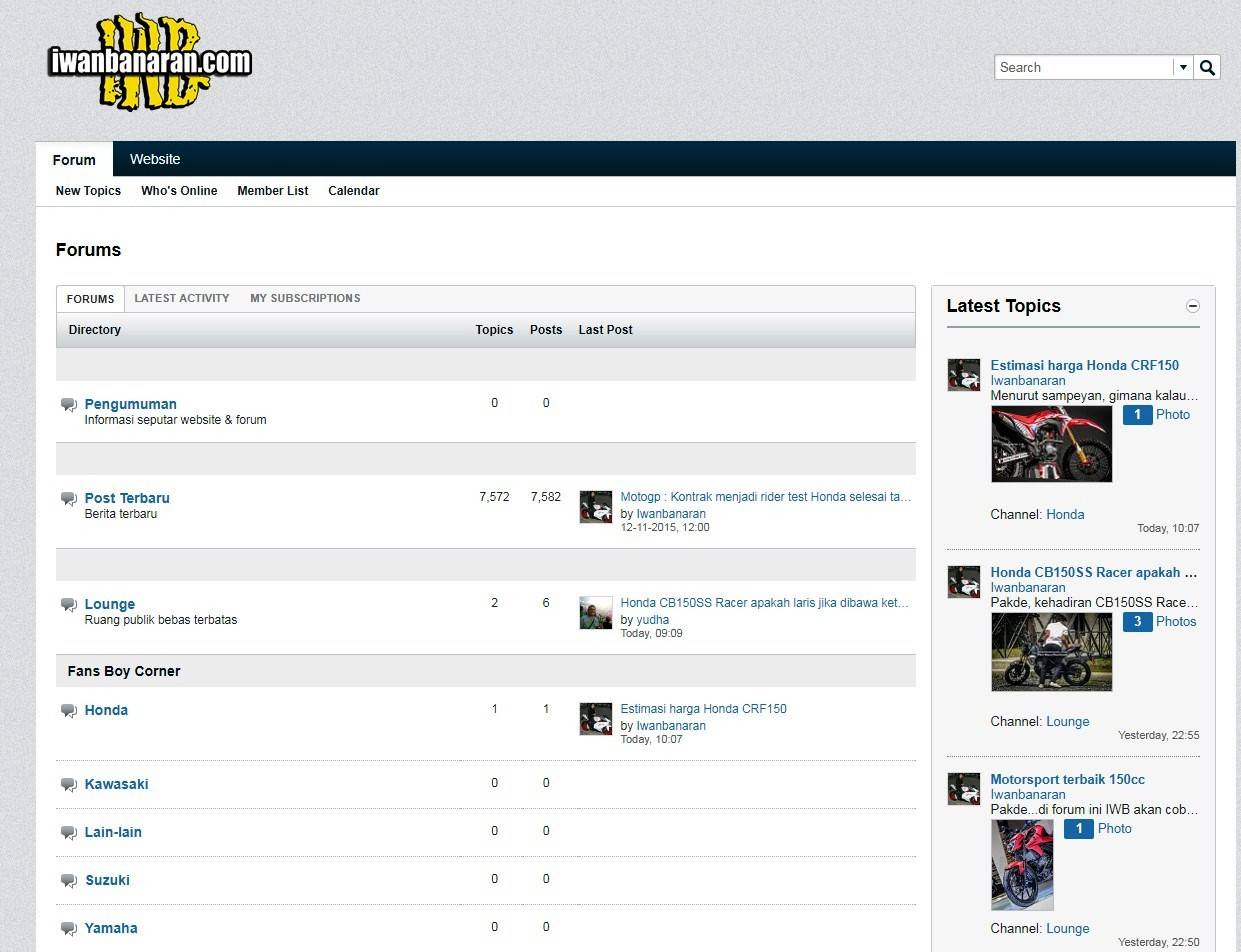
Task: Click the Yamaha forum speech-bubble icon
Action: 69,929
